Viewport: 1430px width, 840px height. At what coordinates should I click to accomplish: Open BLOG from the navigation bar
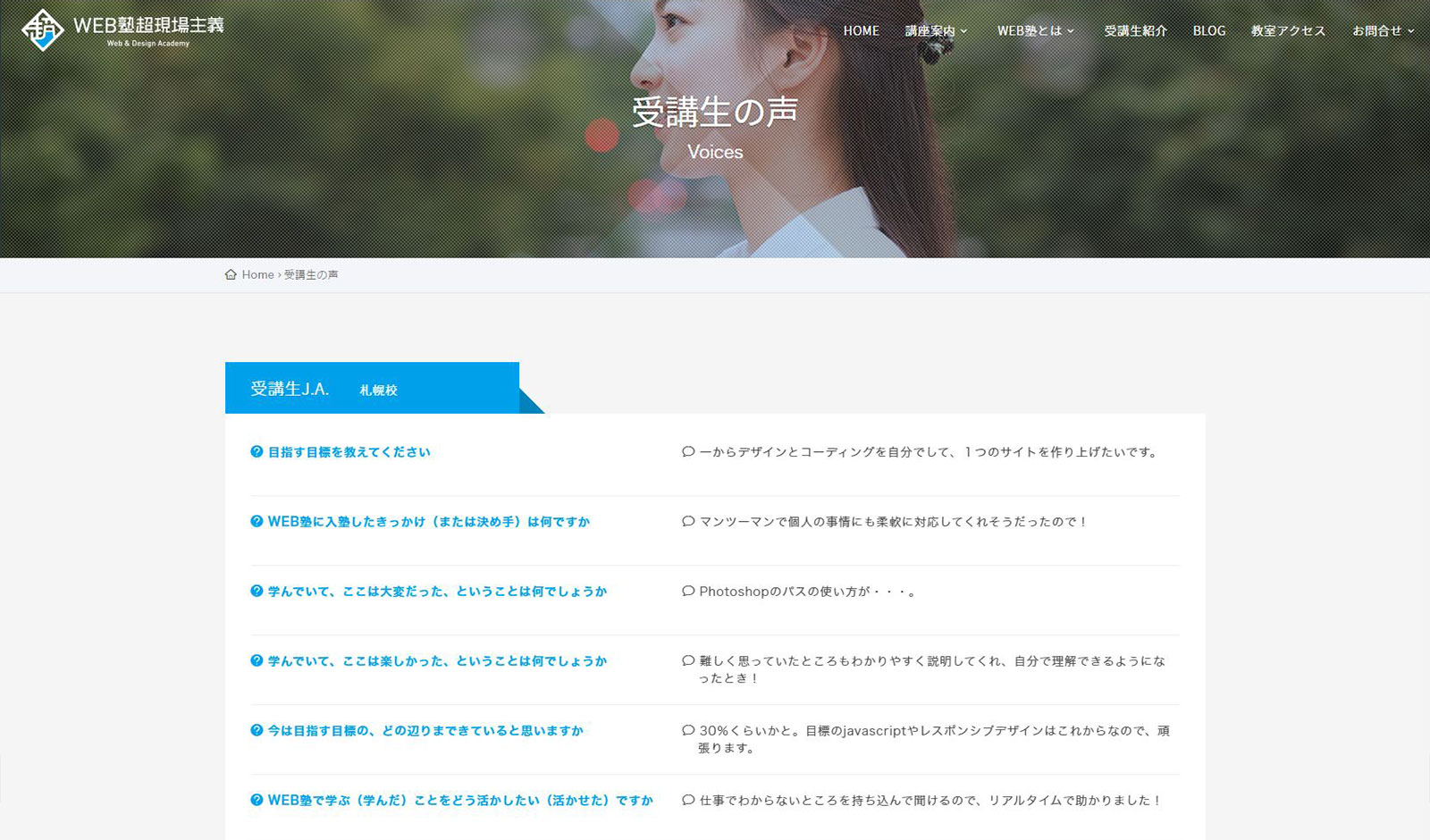tap(1209, 30)
